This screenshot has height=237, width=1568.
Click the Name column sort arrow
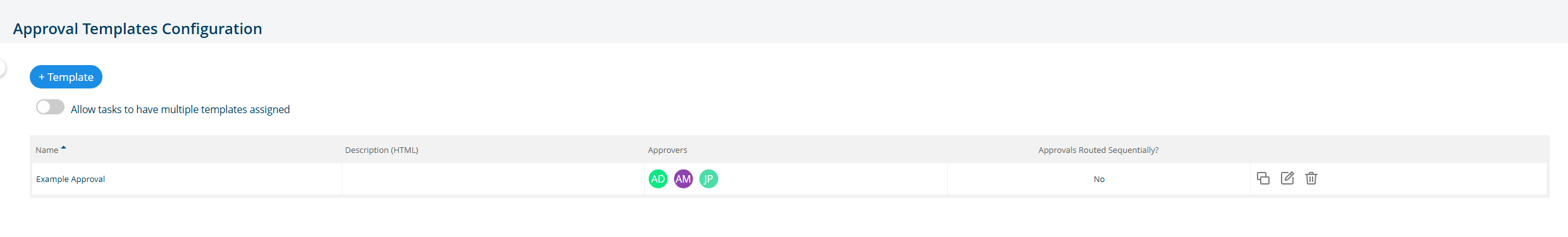click(x=63, y=148)
